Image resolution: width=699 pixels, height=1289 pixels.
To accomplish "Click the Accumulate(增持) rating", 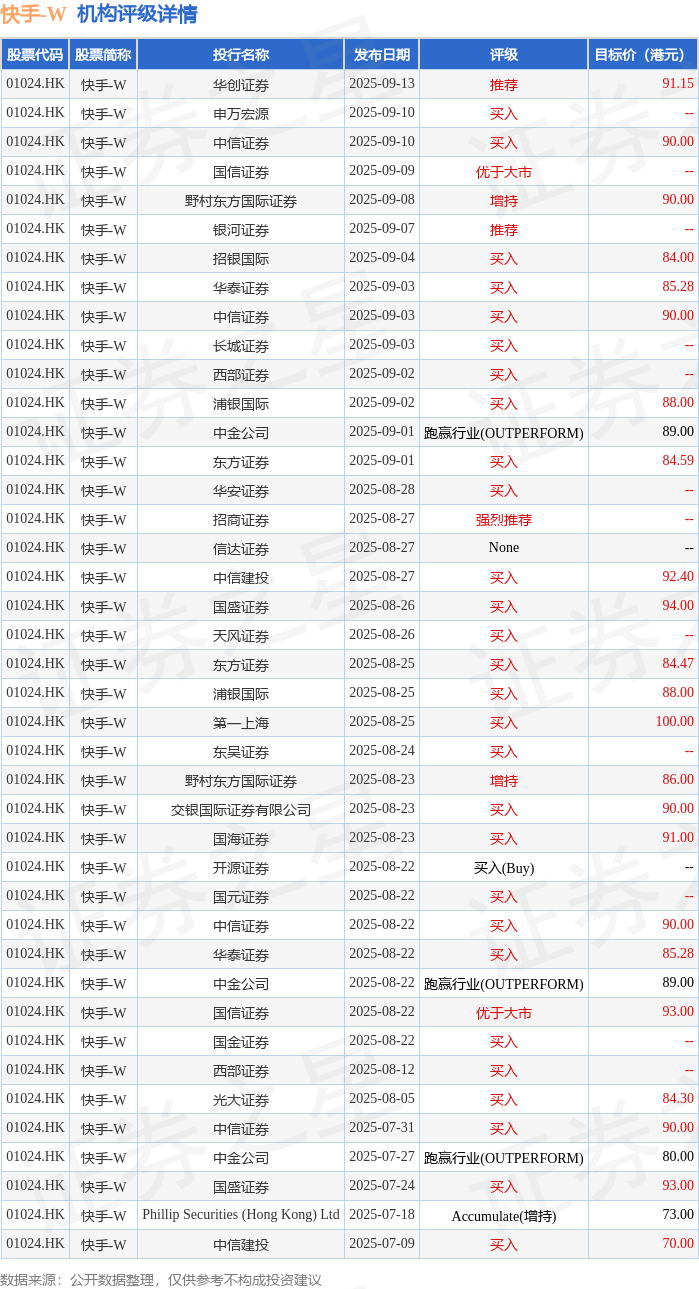I will pyautogui.click(x=504, y=1216).
